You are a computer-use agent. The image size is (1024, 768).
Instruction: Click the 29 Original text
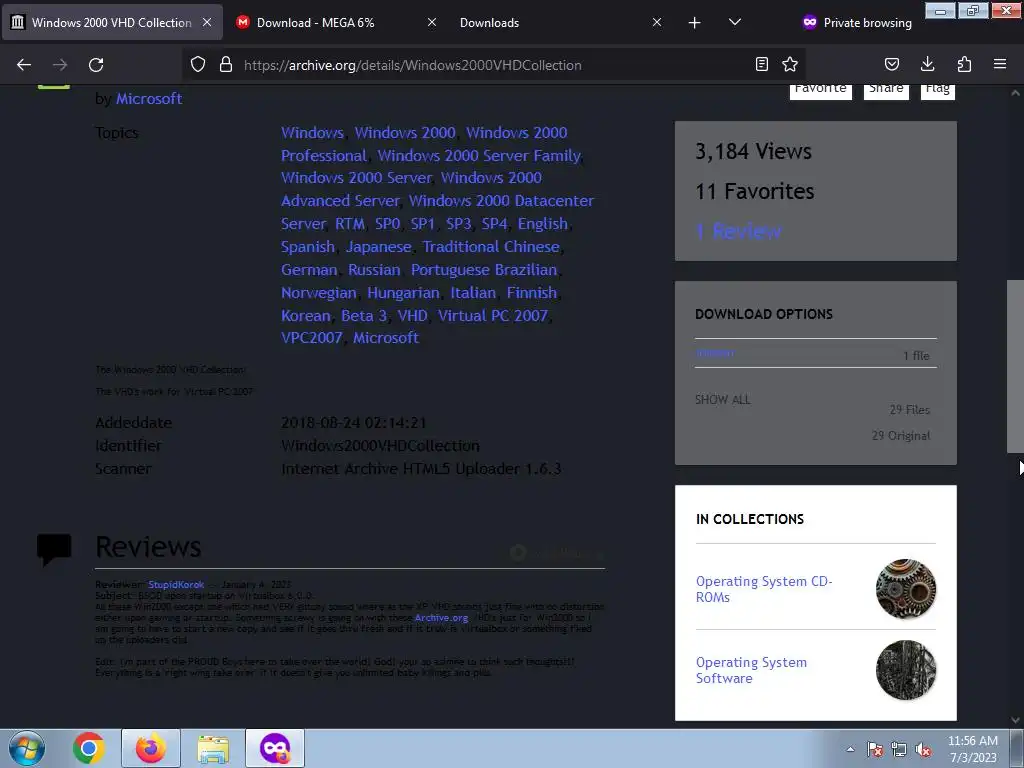point(901,436)
